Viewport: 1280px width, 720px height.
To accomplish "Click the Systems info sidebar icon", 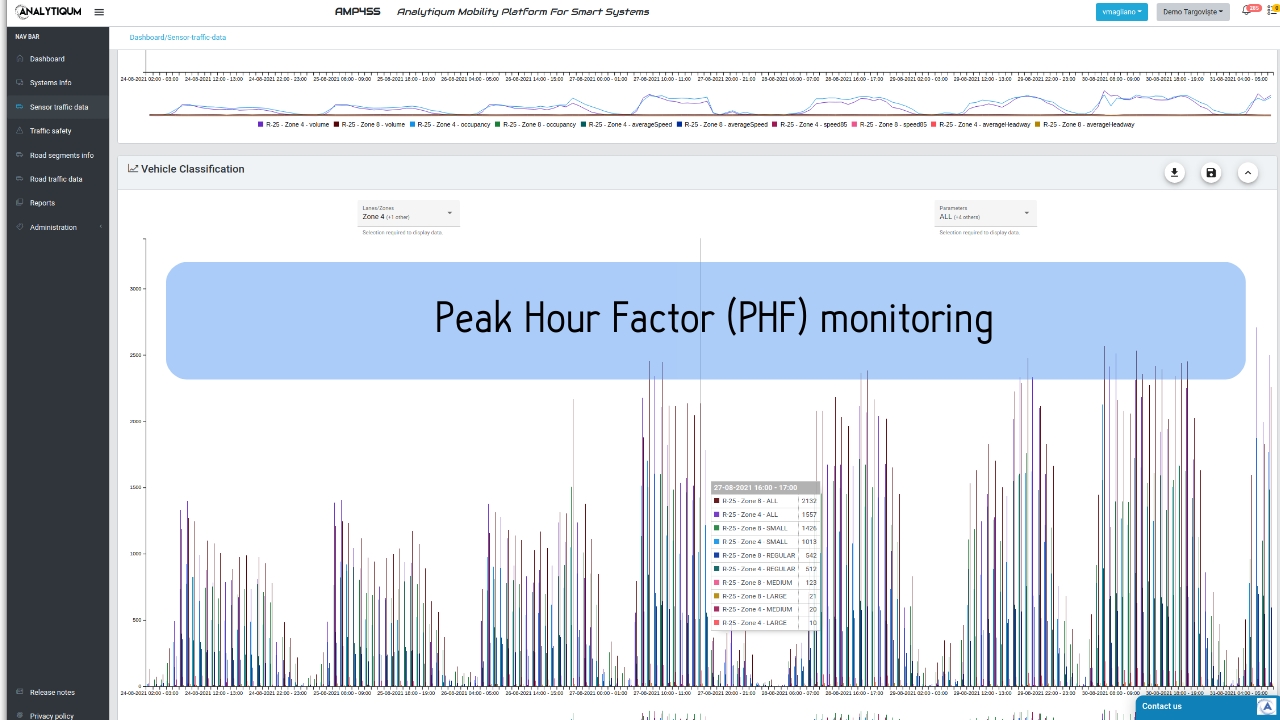I will (20, 83).
